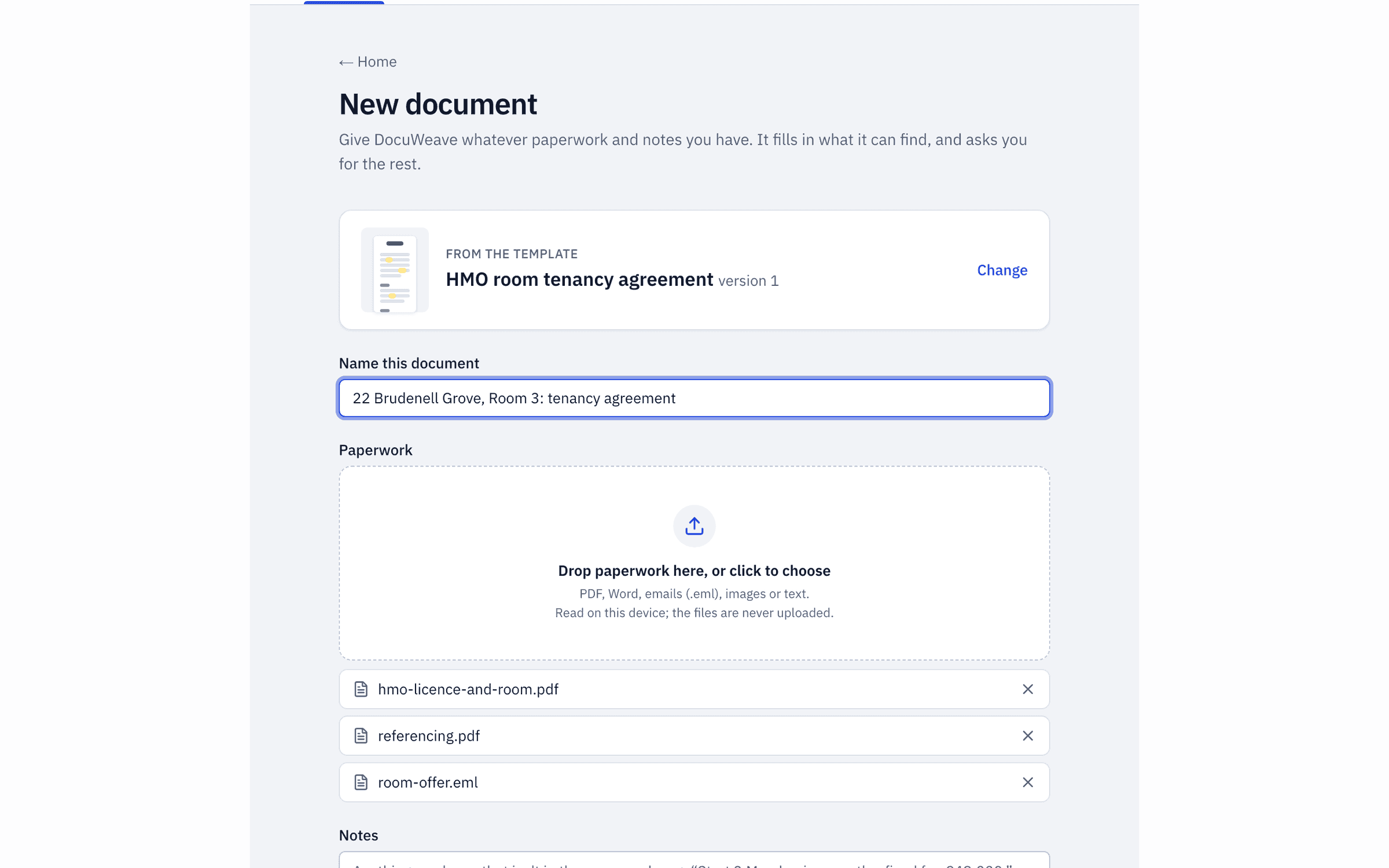This screenshot has height=868, width=1389.
Task: Click the file icon beside referencing.pdf
Action: [x=361, y=735]
